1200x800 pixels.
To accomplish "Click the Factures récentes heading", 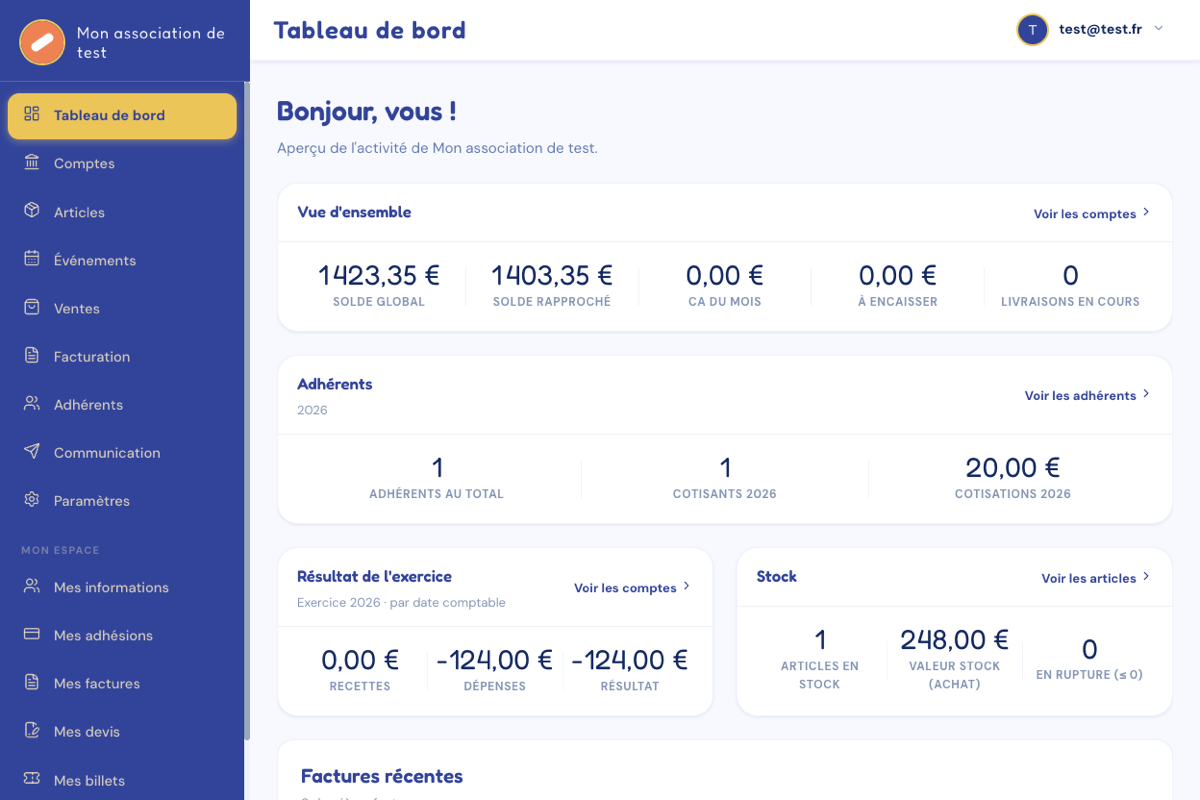I will 382,776.
